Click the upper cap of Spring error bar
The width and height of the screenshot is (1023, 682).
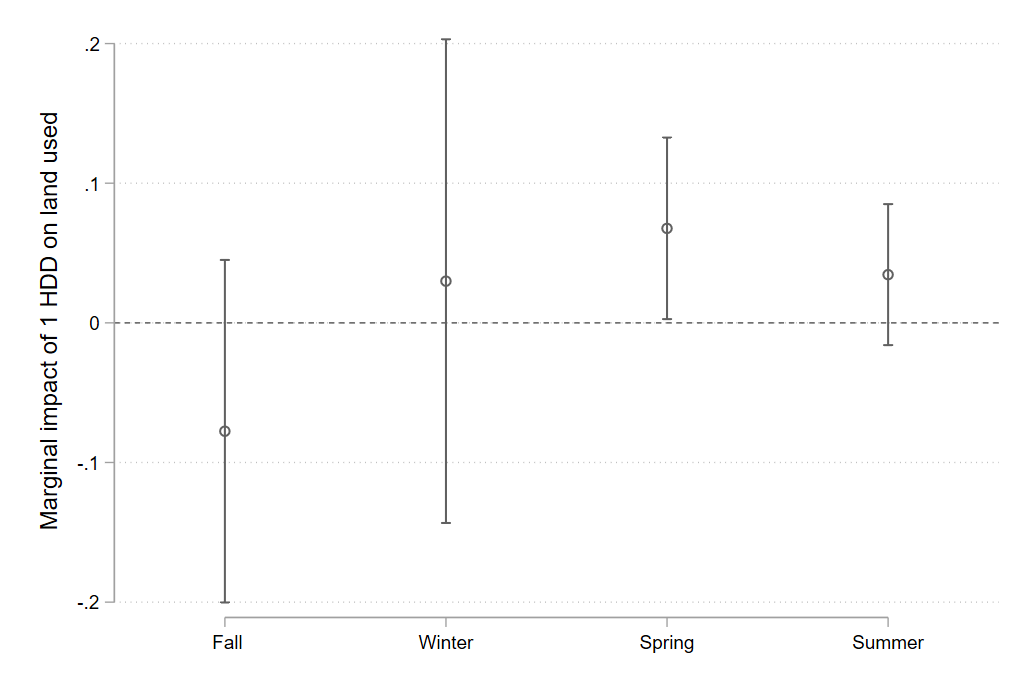(x=667, y=137)
